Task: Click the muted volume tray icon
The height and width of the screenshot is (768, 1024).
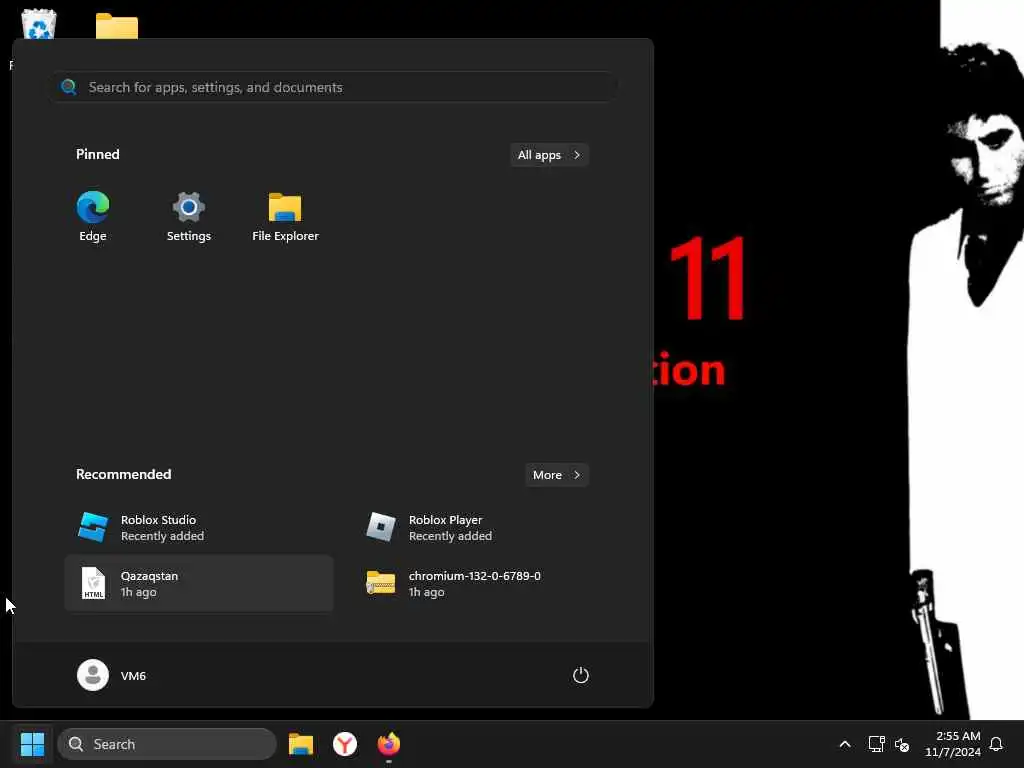Action: point(902,744)
